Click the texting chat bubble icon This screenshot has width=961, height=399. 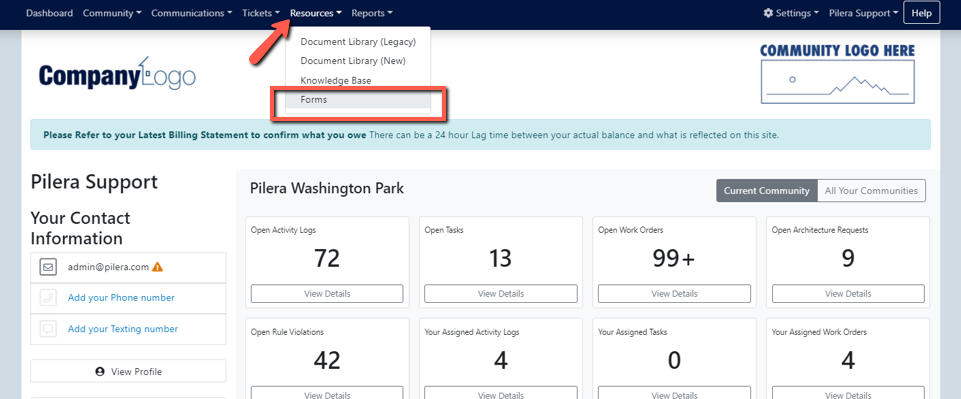[x=48, y=329]
